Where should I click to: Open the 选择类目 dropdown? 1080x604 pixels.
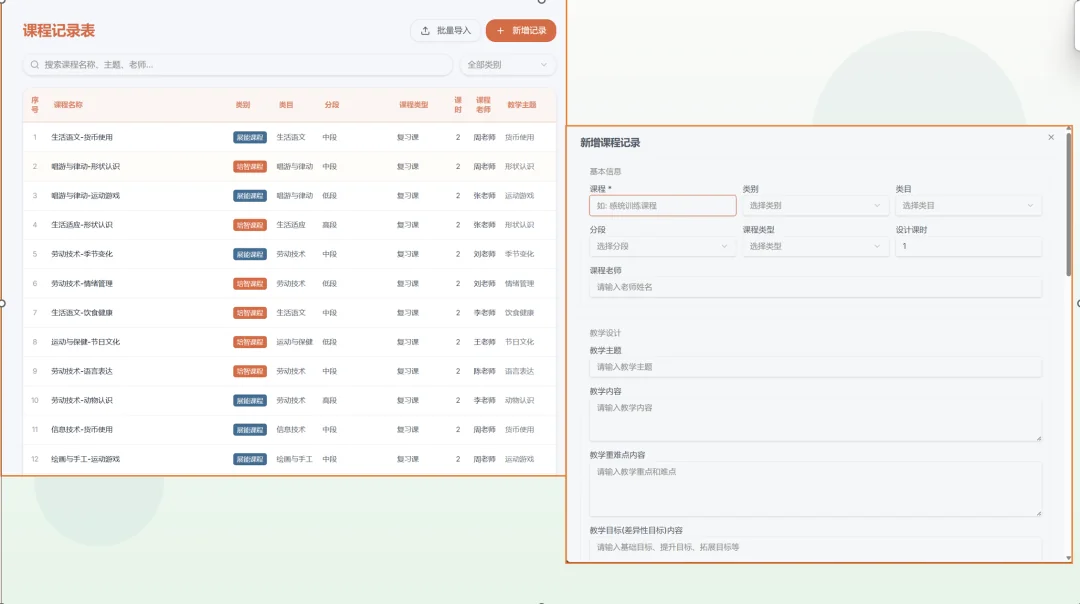pos(968,205)
